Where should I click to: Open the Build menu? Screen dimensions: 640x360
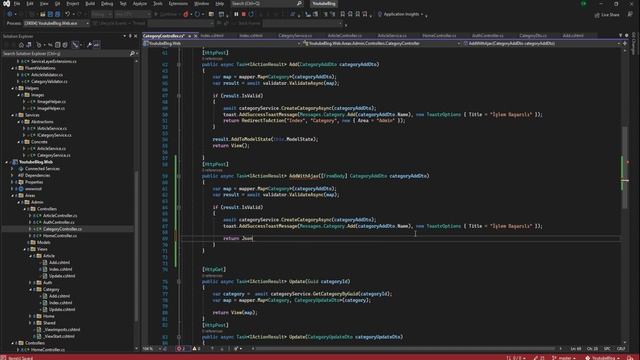point(90,4)
